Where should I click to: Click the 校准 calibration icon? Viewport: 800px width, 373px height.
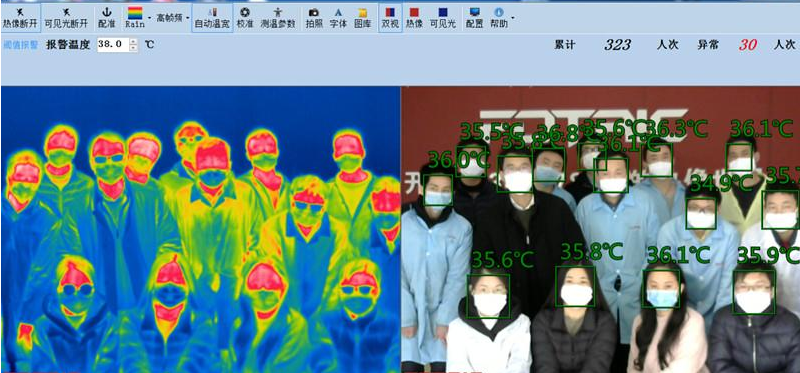pyautogui.click(x=245, y=18)
